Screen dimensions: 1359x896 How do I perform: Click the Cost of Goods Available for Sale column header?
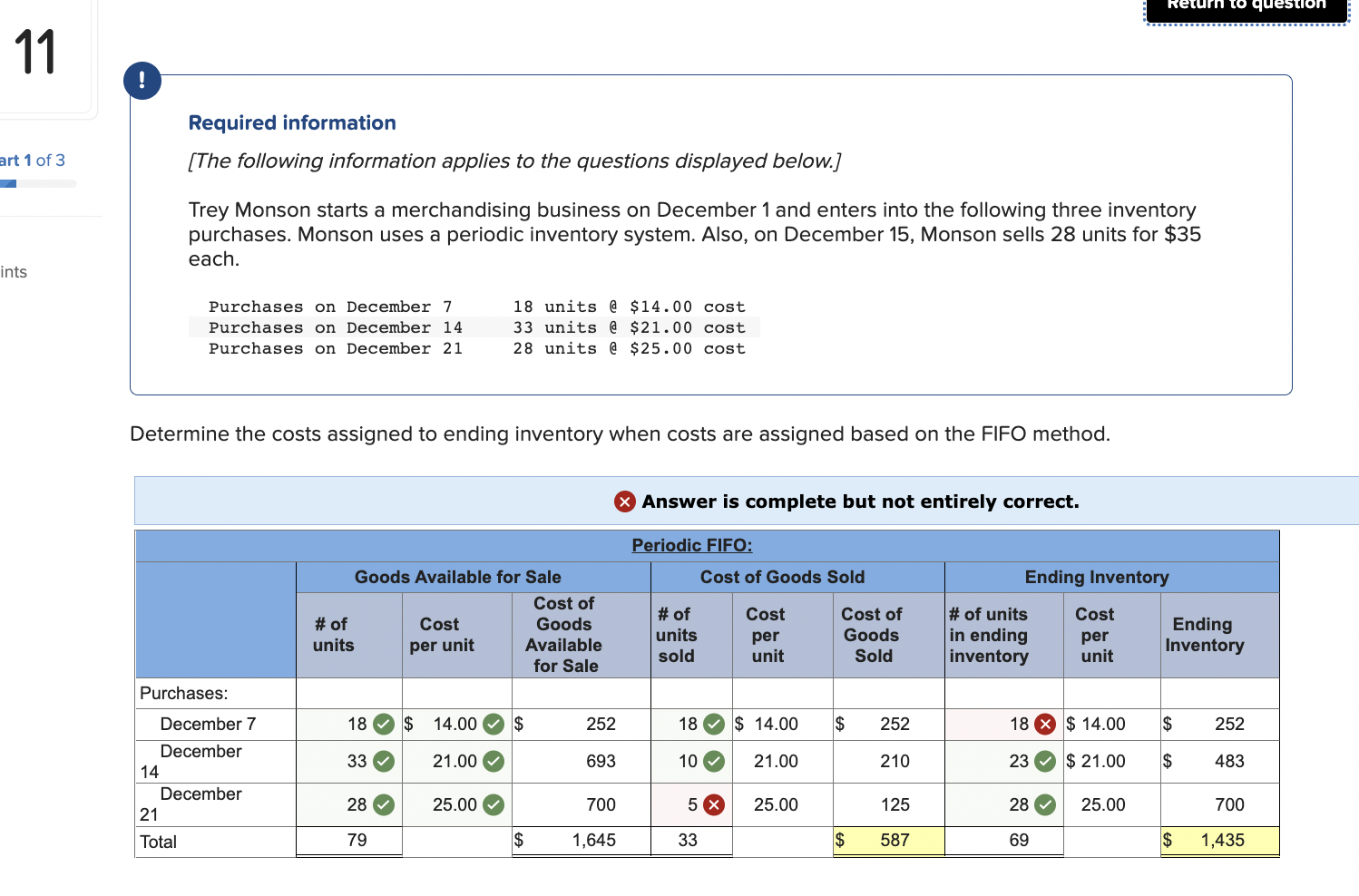pyautogui.click(x=564, y=635)
